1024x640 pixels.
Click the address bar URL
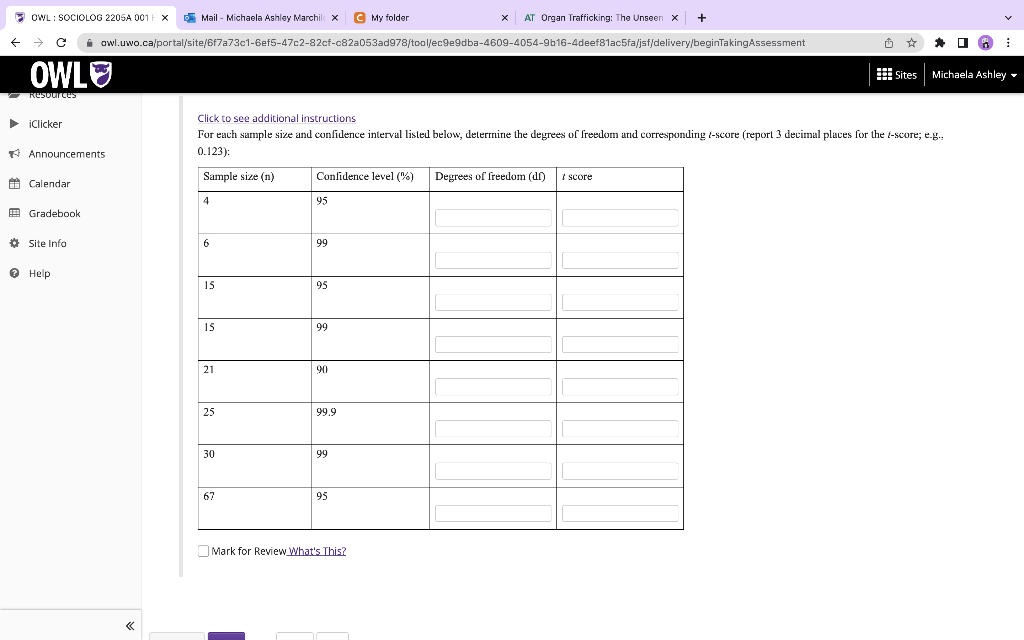[x=453, y=42]
